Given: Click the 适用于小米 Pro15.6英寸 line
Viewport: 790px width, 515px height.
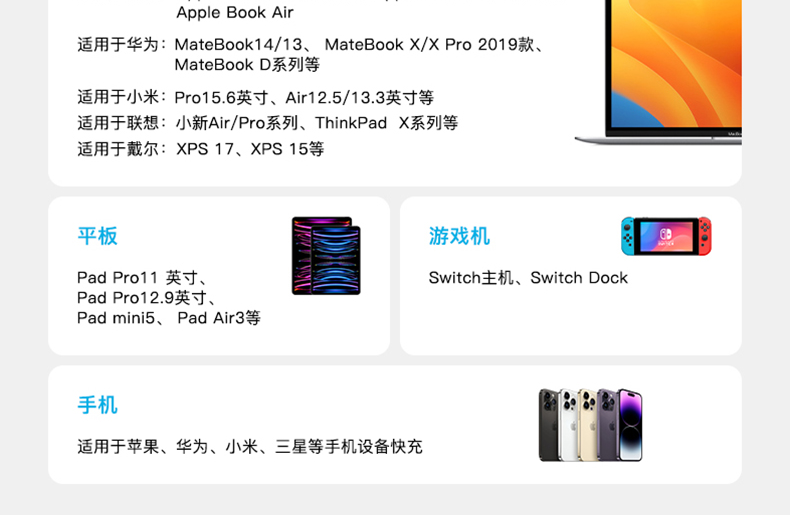Looking at the screenshot, I should 255,97.
